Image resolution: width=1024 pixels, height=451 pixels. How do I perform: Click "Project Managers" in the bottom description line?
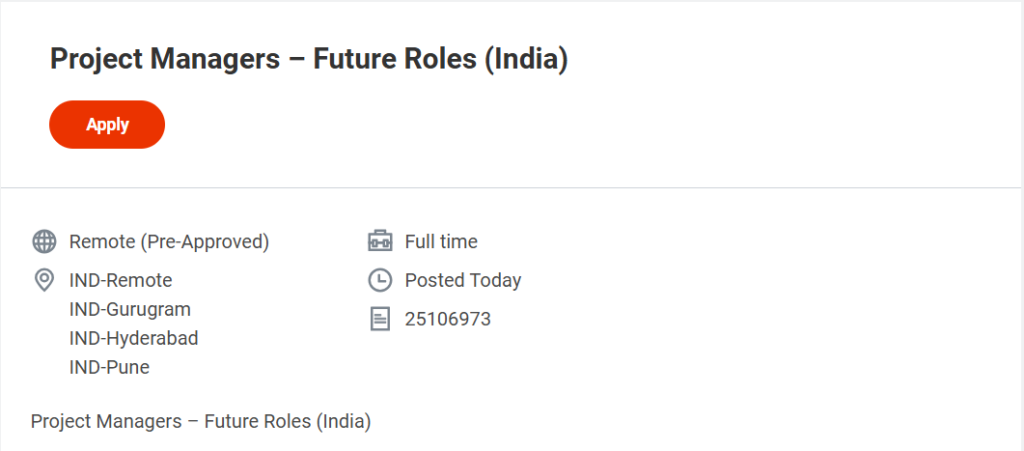[105, 422]
